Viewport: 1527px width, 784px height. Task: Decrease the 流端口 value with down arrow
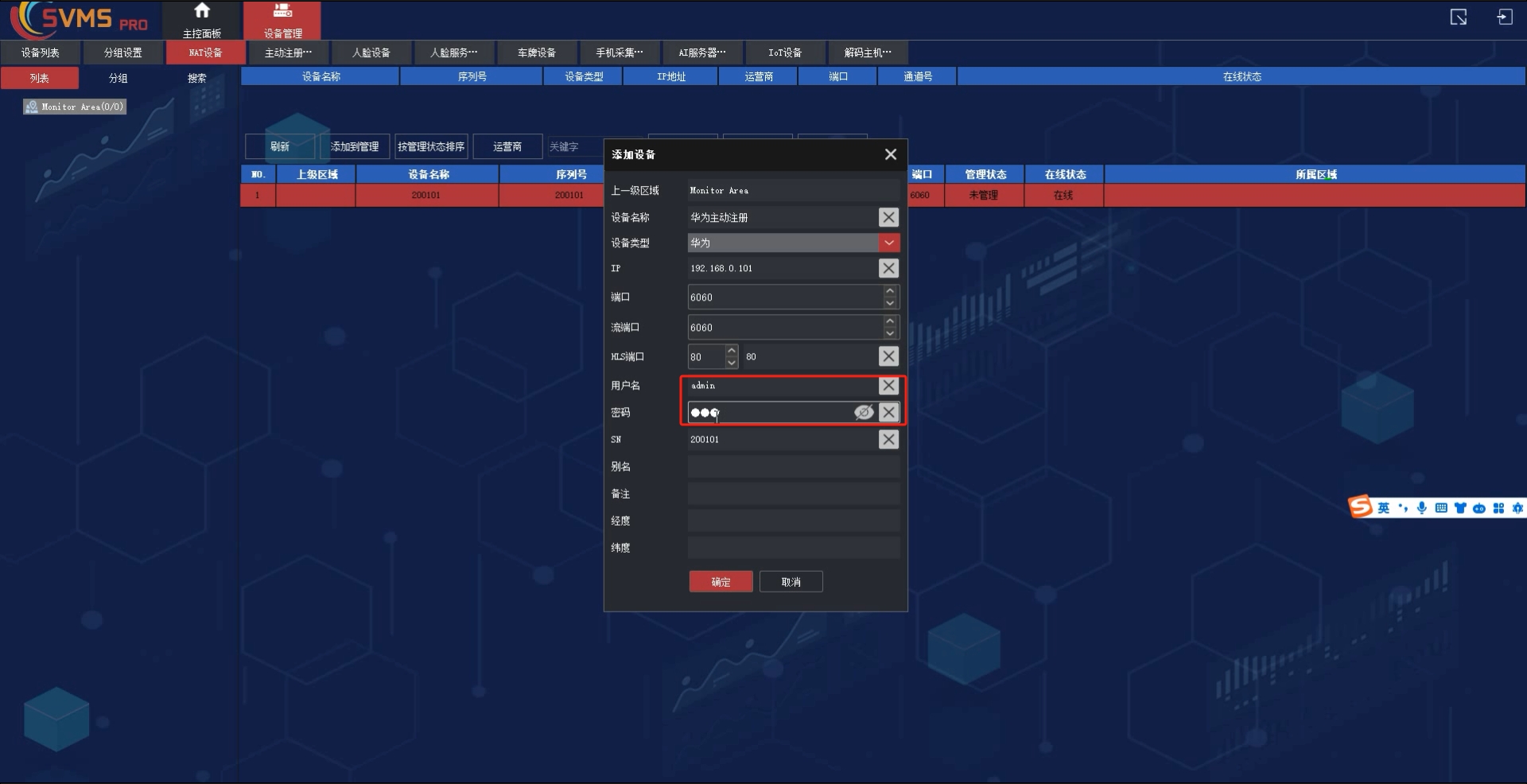coord(890,333)
